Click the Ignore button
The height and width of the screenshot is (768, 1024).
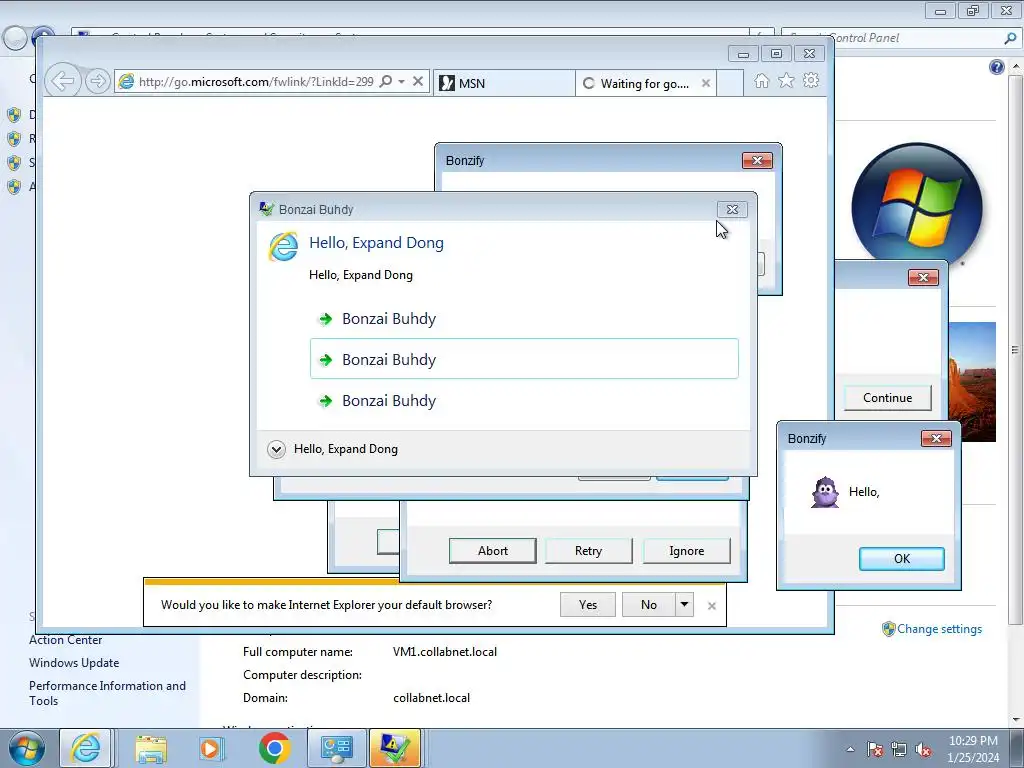point(686,551)
